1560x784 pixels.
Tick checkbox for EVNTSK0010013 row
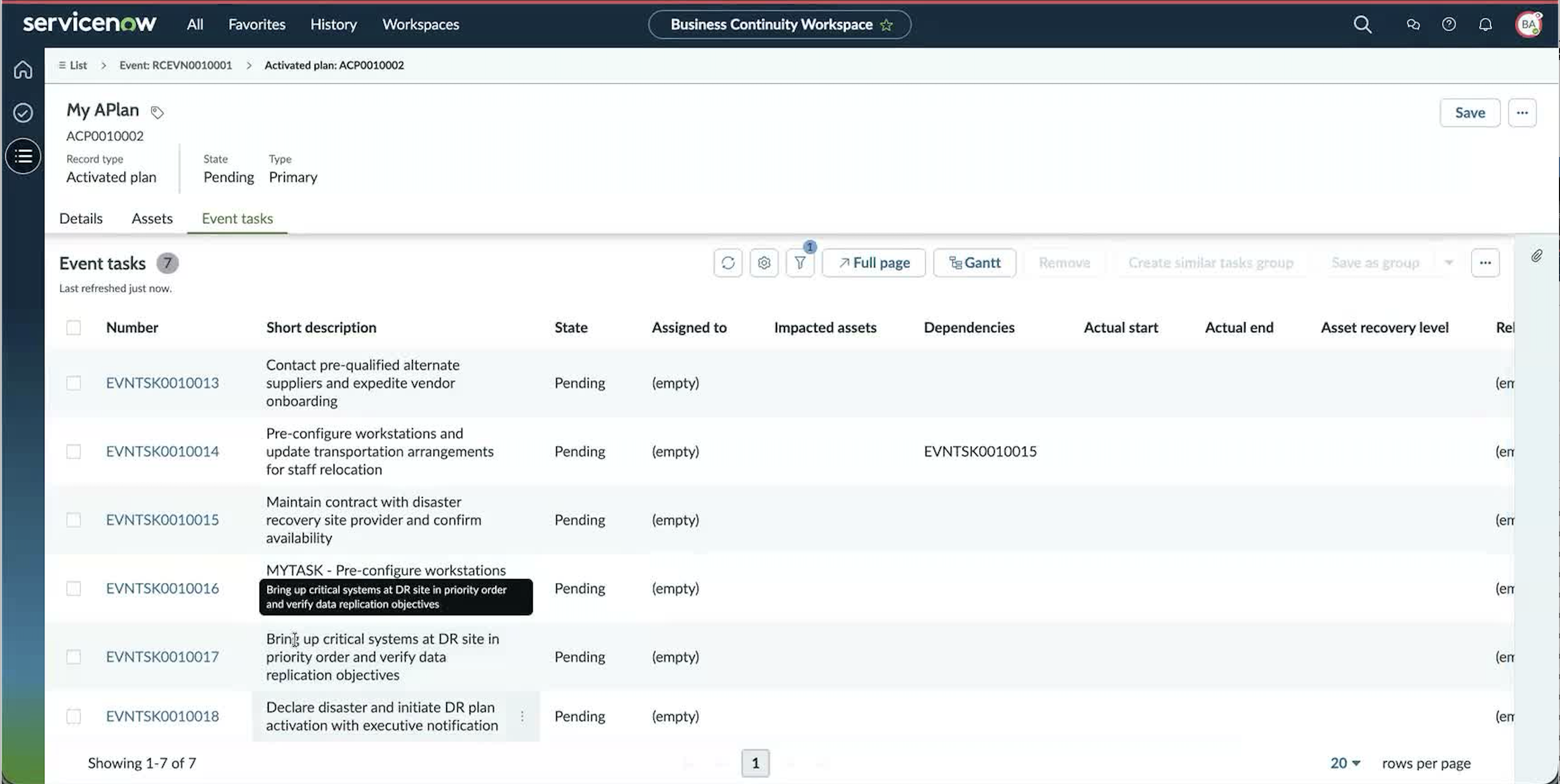point(73,383)
